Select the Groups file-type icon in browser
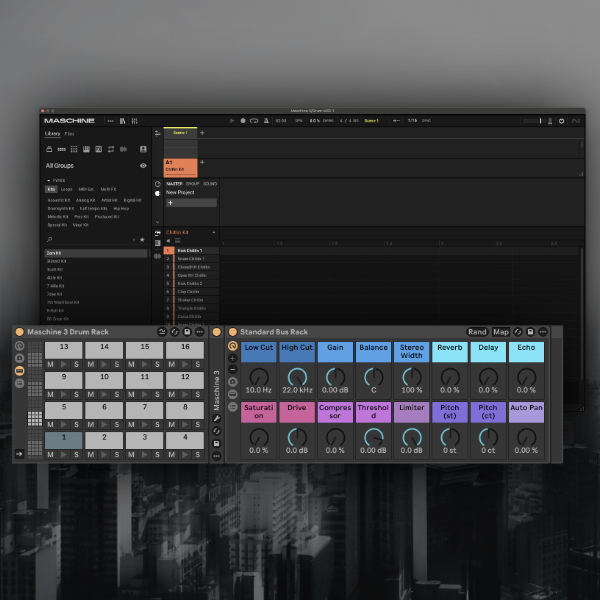The width and height of the screenshot is (600, 600). click(61, 149)
